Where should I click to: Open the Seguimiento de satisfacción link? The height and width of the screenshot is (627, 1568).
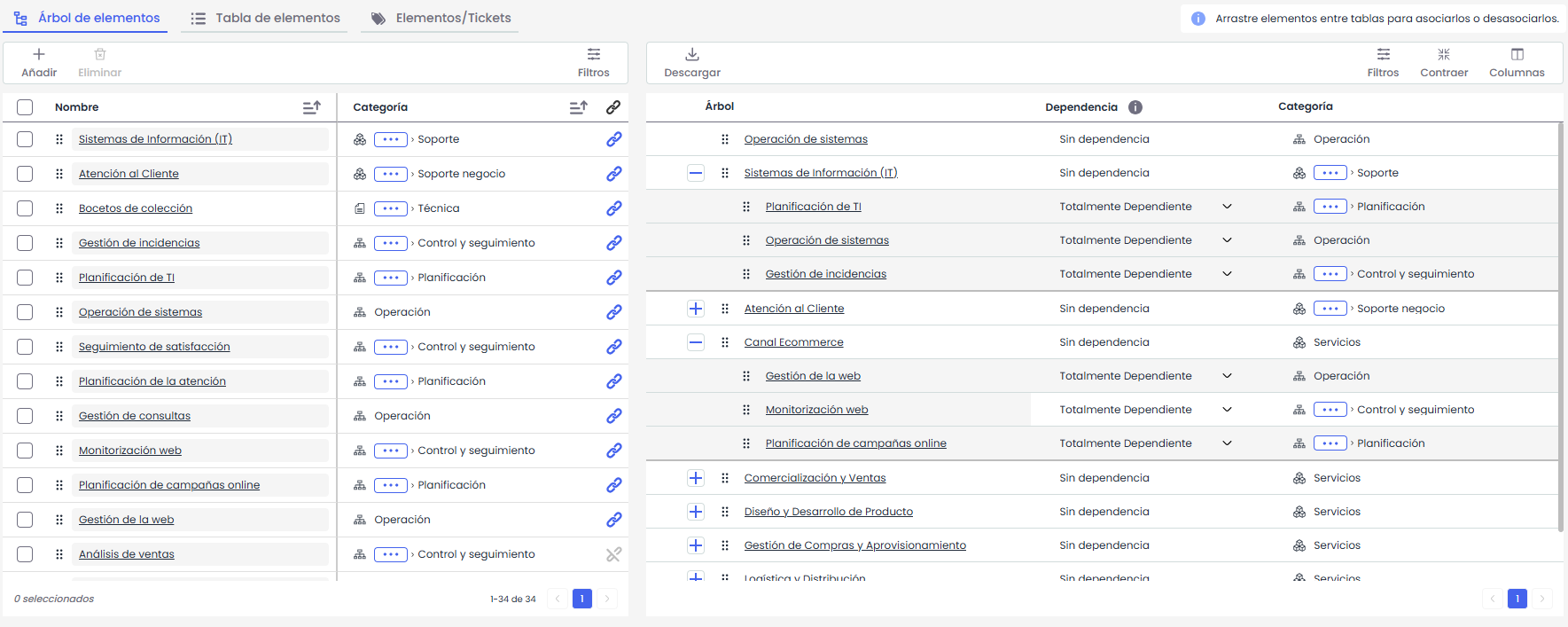(x=154, y=347)
